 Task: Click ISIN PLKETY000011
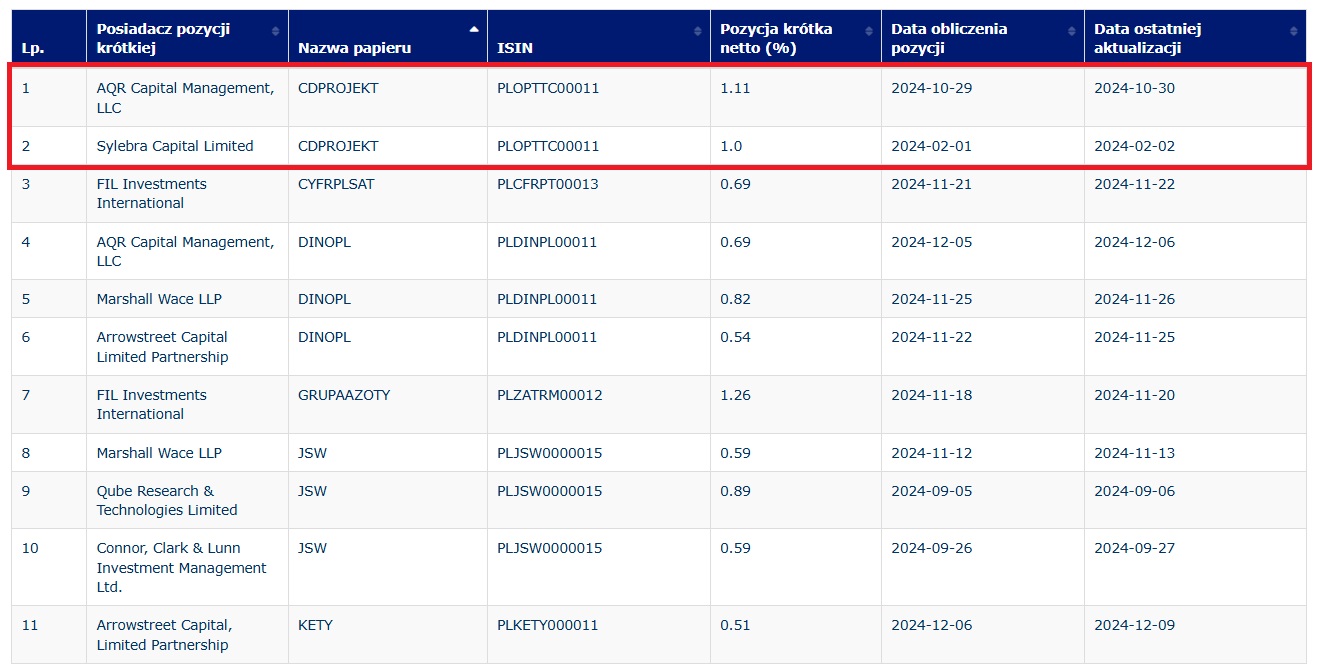548,625
